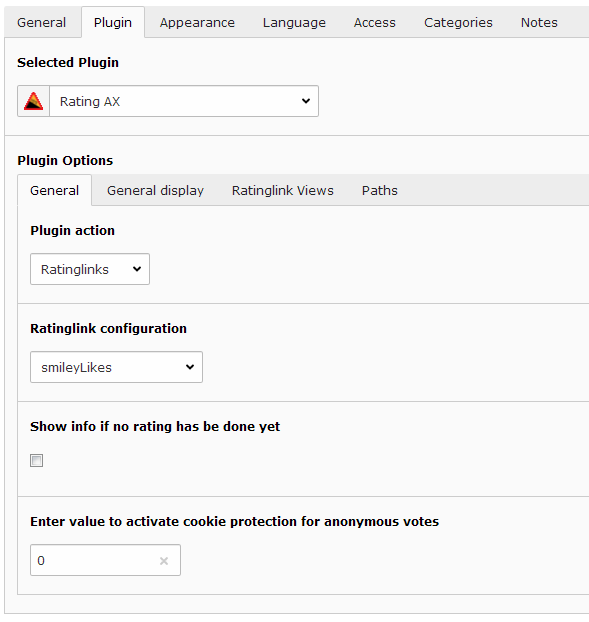Select the Plugin tab
The image size is (589, 622).
[x=113, y=23]
